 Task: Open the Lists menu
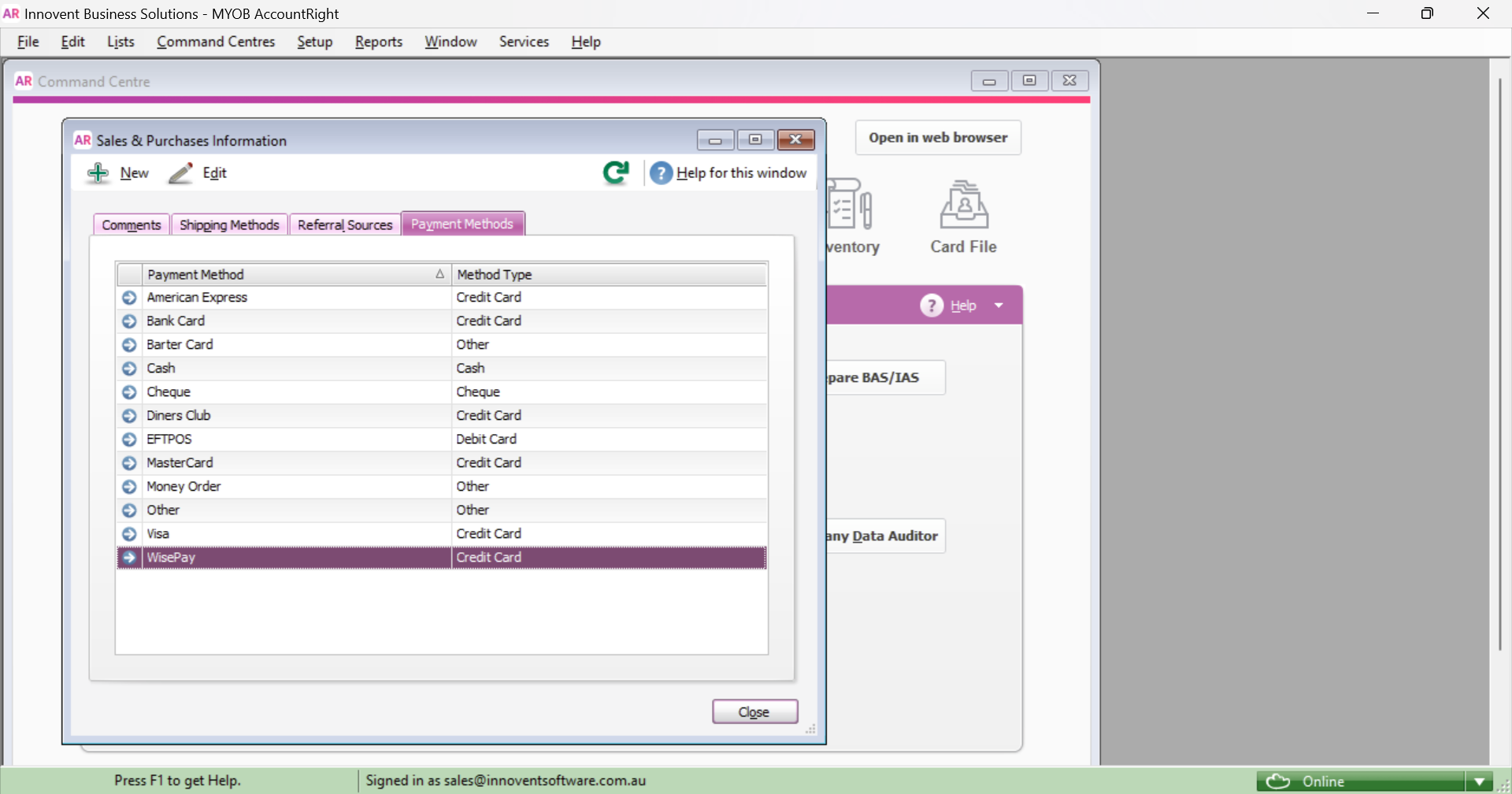click(x=120, y=42)
